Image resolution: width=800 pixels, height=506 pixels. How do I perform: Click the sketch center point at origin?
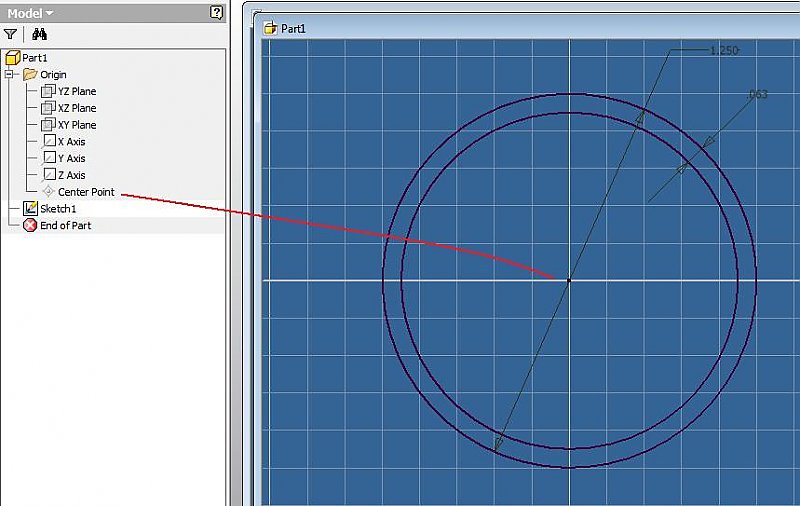569,280
